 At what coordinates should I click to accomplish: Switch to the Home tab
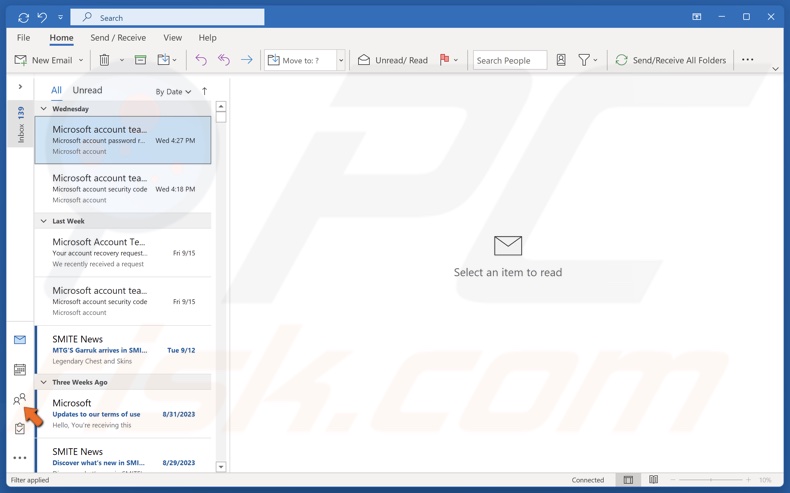pyautogui.click(x=61, y=38)
